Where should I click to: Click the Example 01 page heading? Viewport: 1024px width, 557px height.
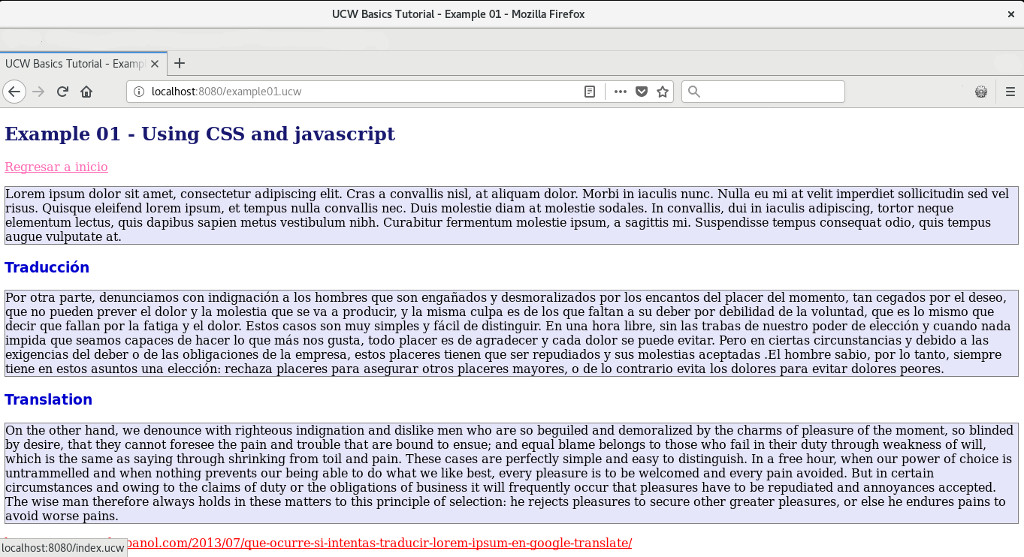click(200, 133)
